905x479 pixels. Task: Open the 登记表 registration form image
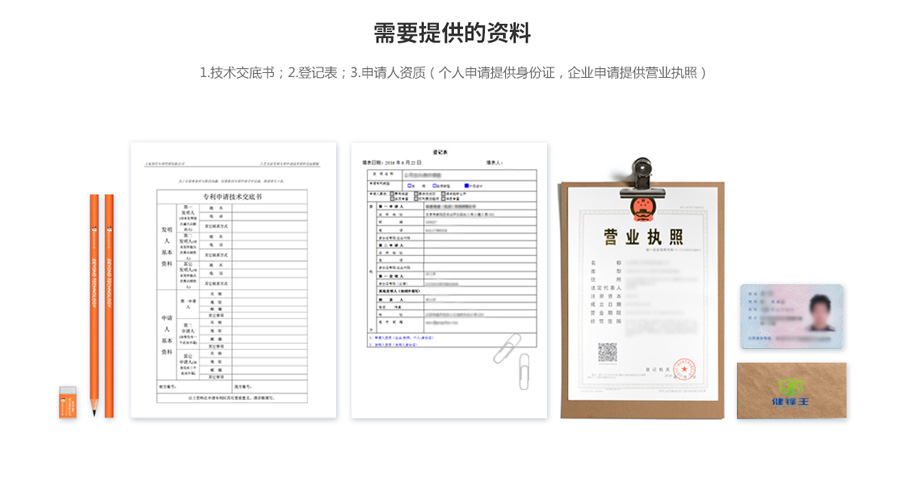pos(449,280)
